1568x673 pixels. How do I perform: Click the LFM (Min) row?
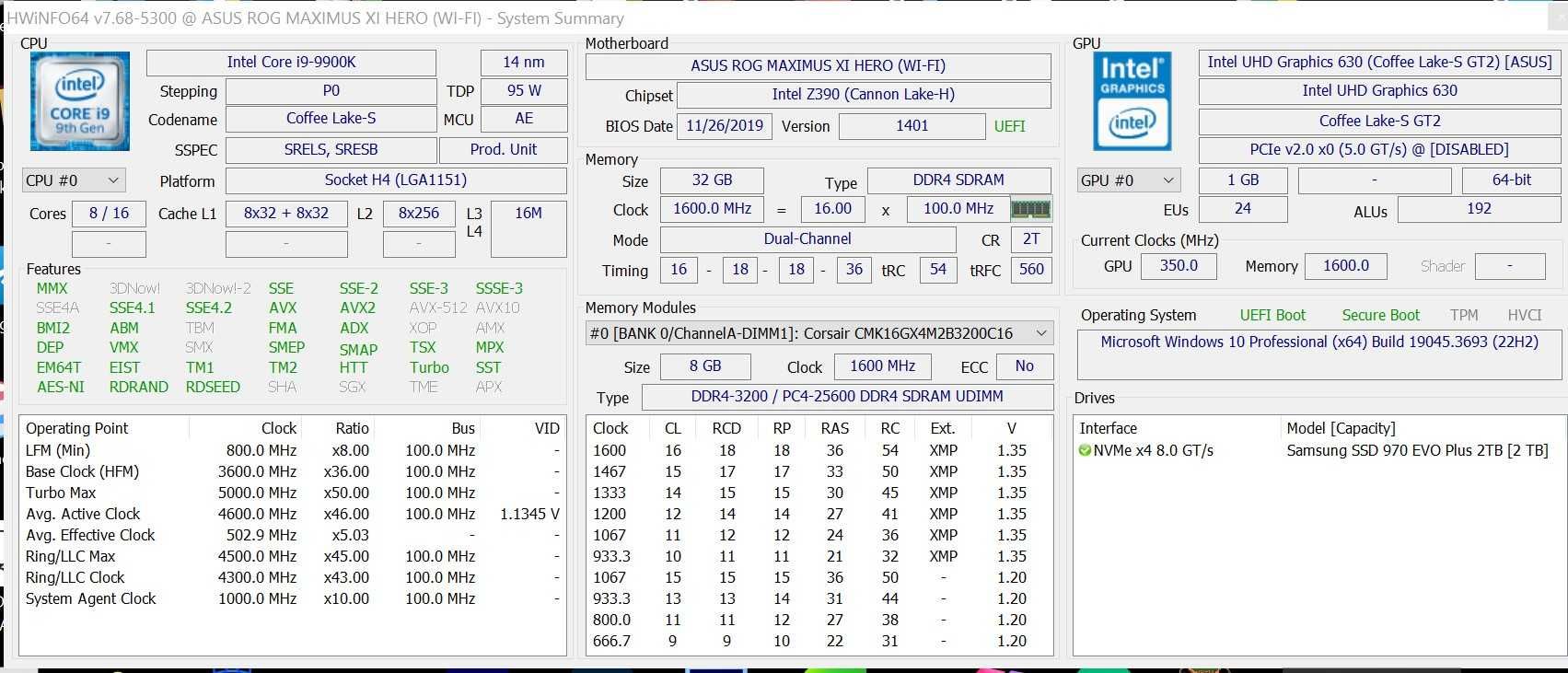[x=293, y=451]
